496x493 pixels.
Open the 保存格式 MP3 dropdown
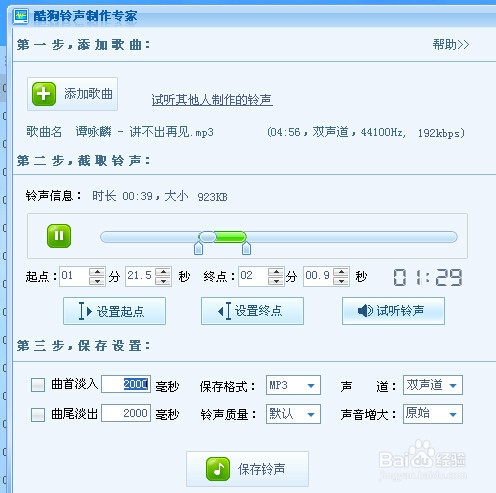pos(293,385)
